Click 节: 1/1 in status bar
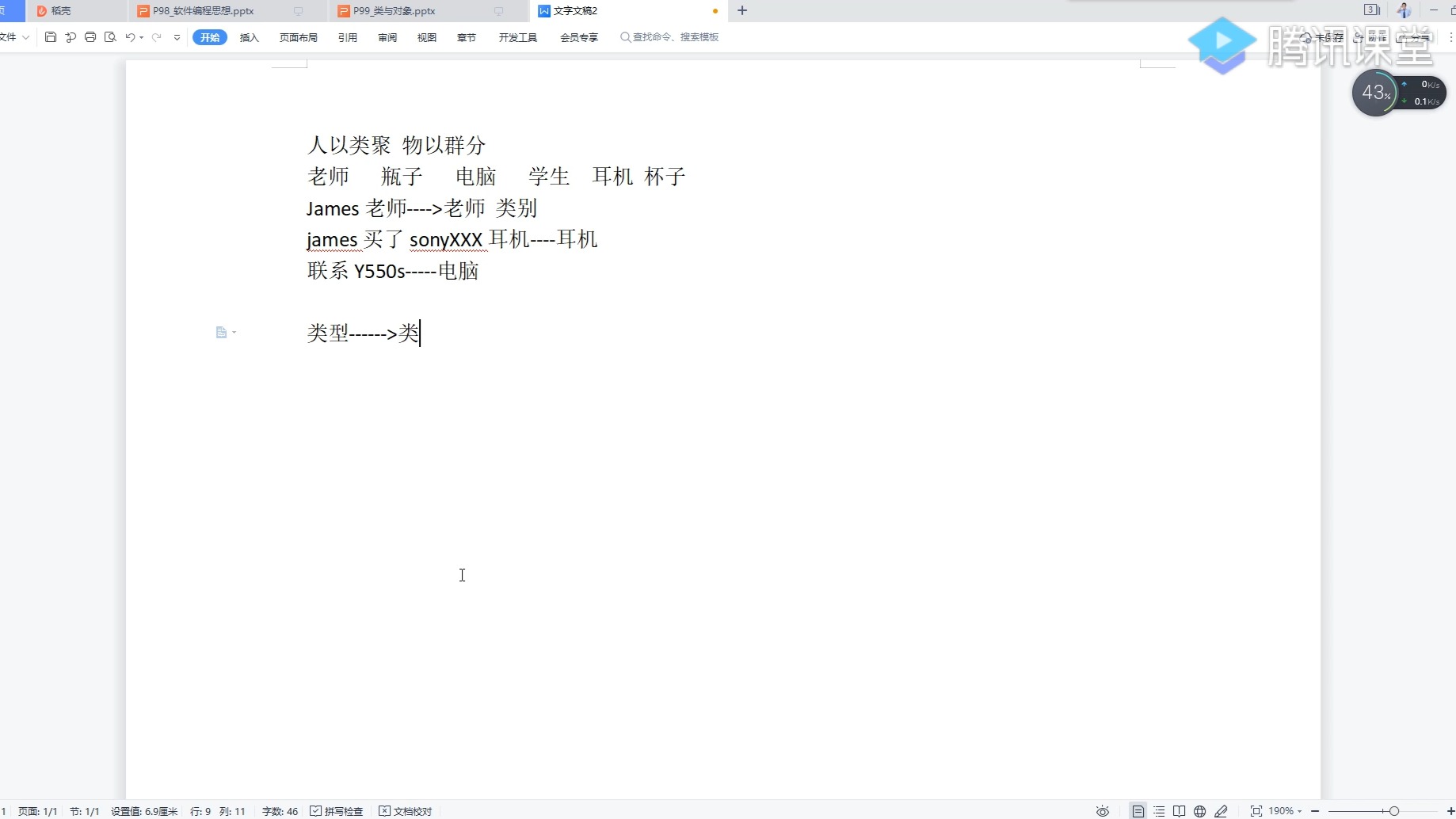The height and width of the screenshot is (819, 1456). (x=85, y=811)
